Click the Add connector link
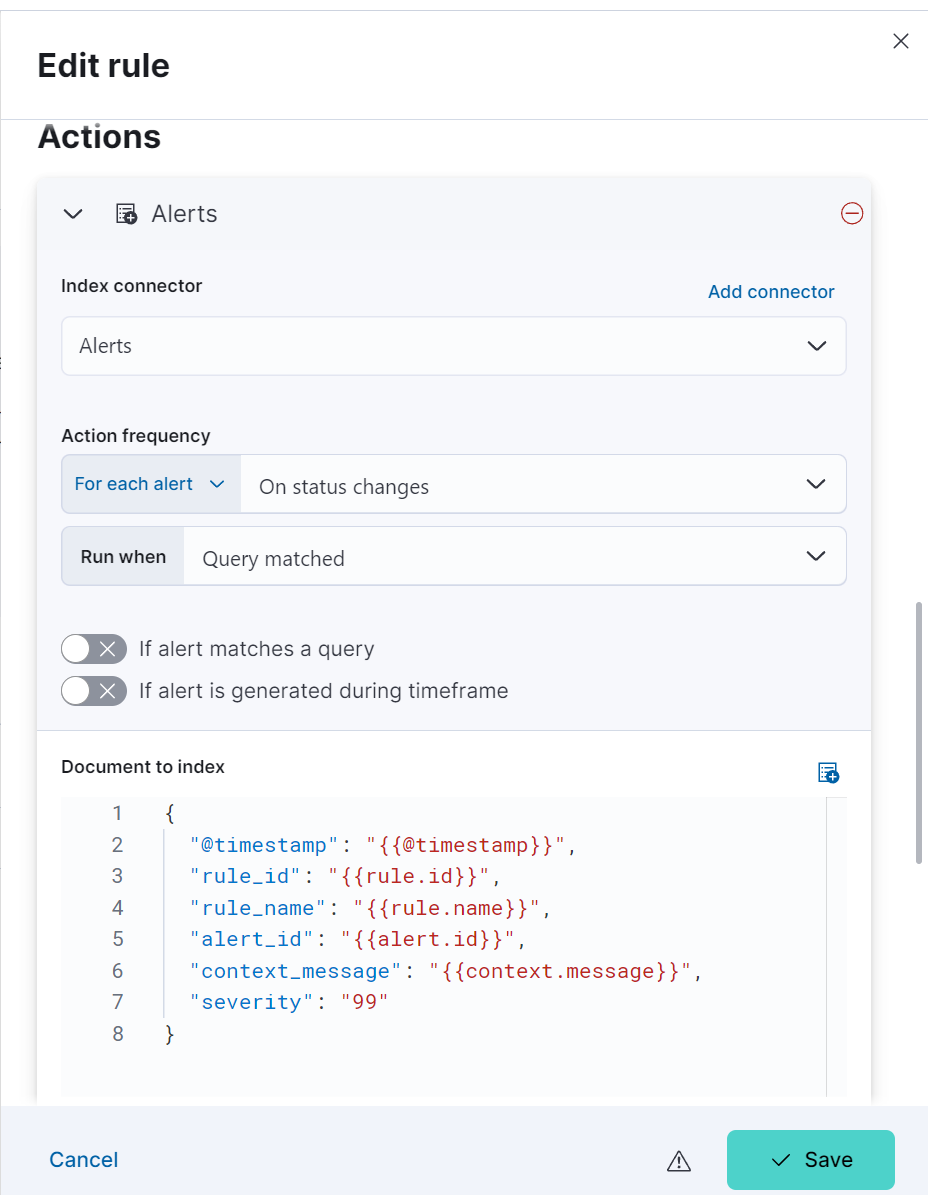 click(x=771, y=292)
